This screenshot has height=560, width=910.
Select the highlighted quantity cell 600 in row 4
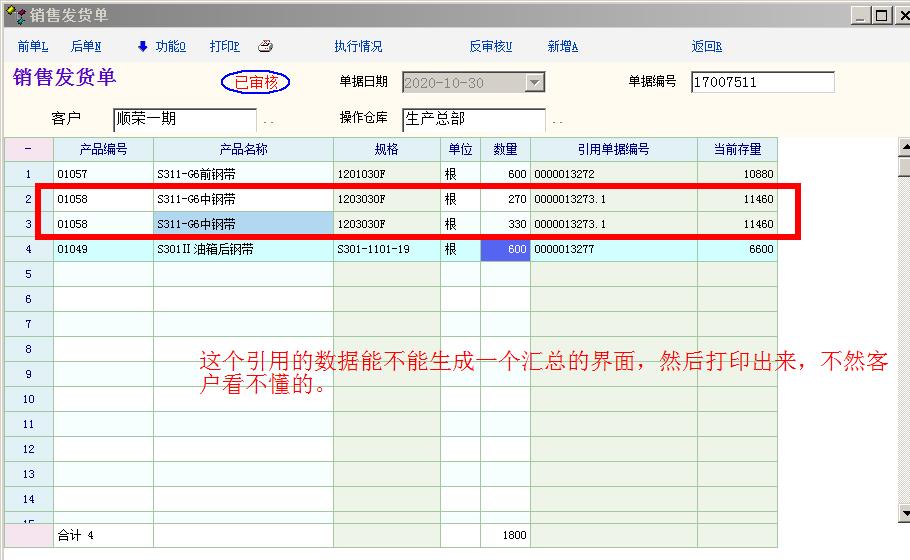[505, 250]
